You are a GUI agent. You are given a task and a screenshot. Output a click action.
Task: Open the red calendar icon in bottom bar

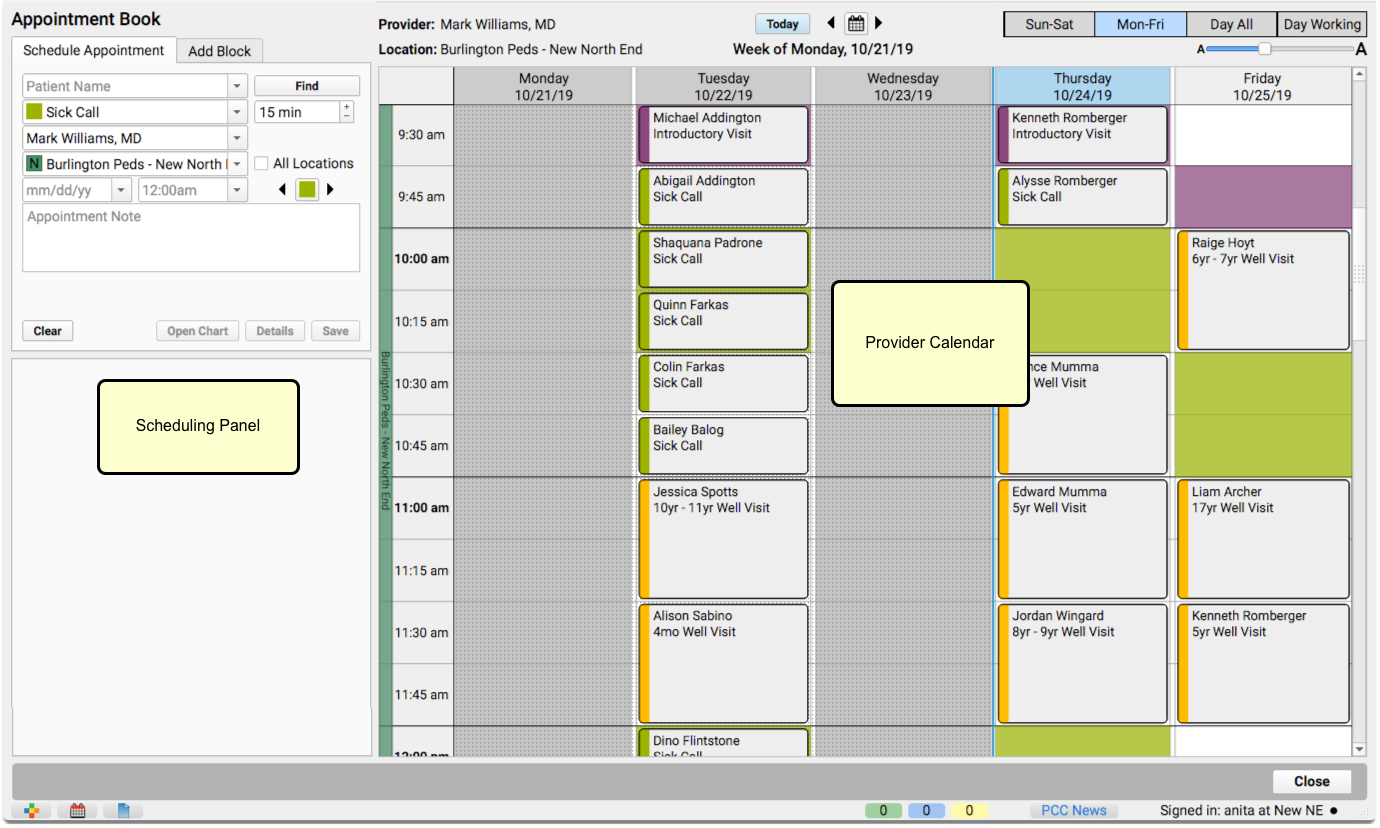[x=77, y=811]
